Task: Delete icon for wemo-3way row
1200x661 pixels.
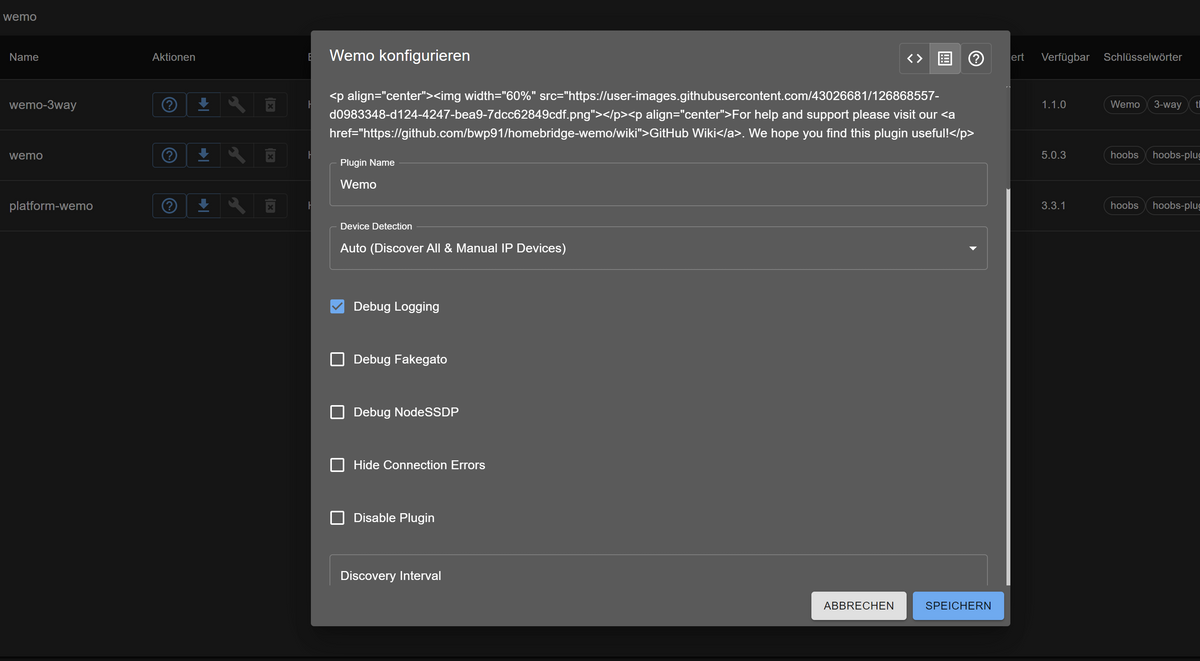Action: point(270,104)
